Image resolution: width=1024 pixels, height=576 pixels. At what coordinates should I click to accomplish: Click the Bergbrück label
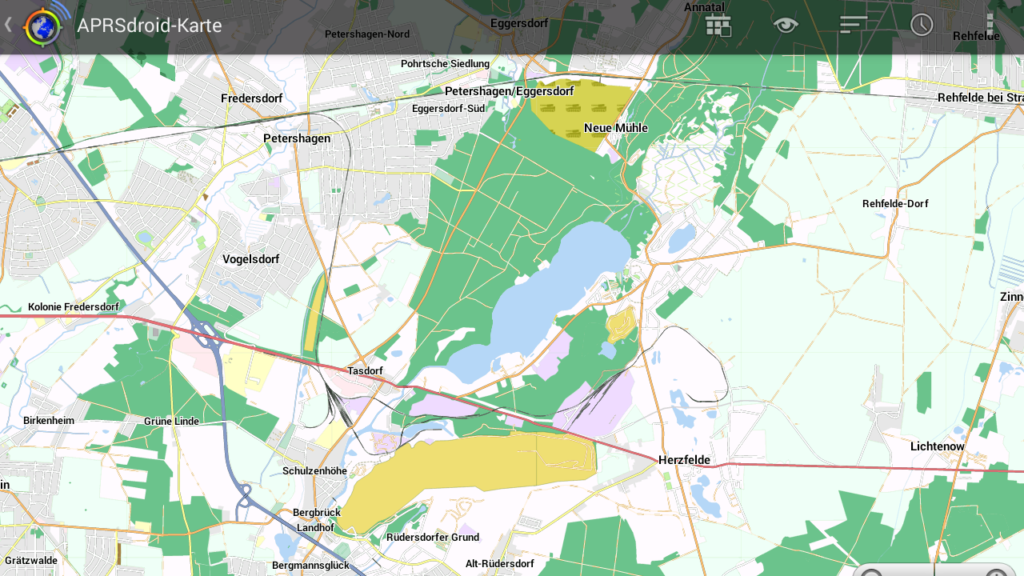(x=317, y=513)
